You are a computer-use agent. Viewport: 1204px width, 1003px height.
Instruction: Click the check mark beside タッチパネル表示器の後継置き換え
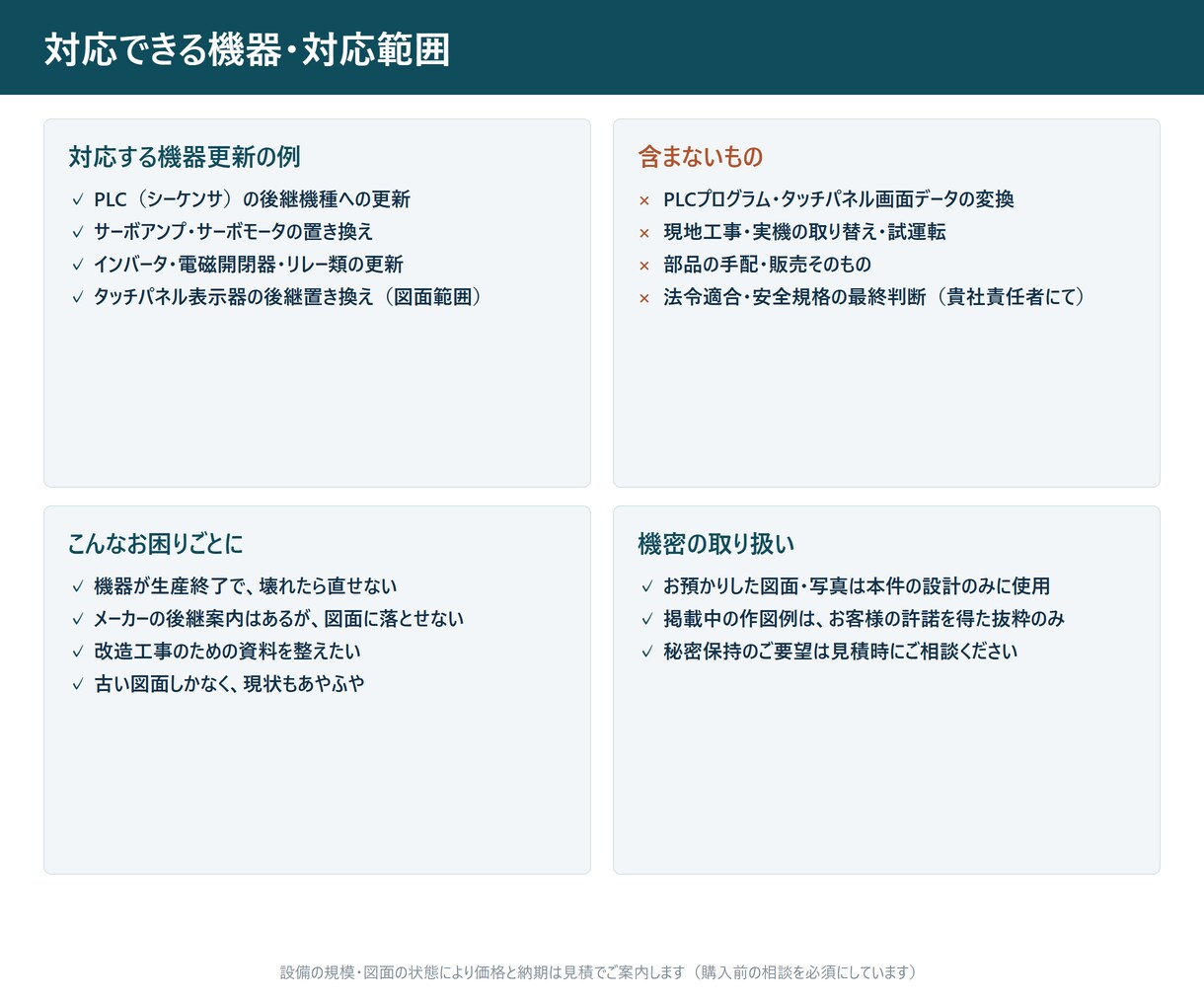point(78,297)
